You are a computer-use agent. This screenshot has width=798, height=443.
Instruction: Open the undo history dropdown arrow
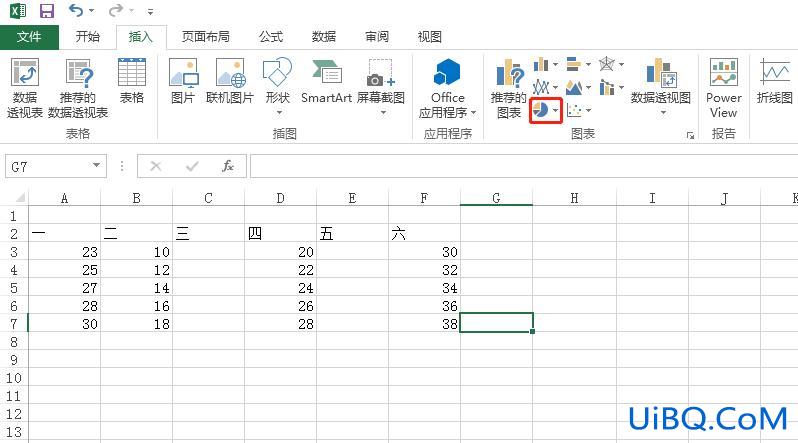(92, 11)
